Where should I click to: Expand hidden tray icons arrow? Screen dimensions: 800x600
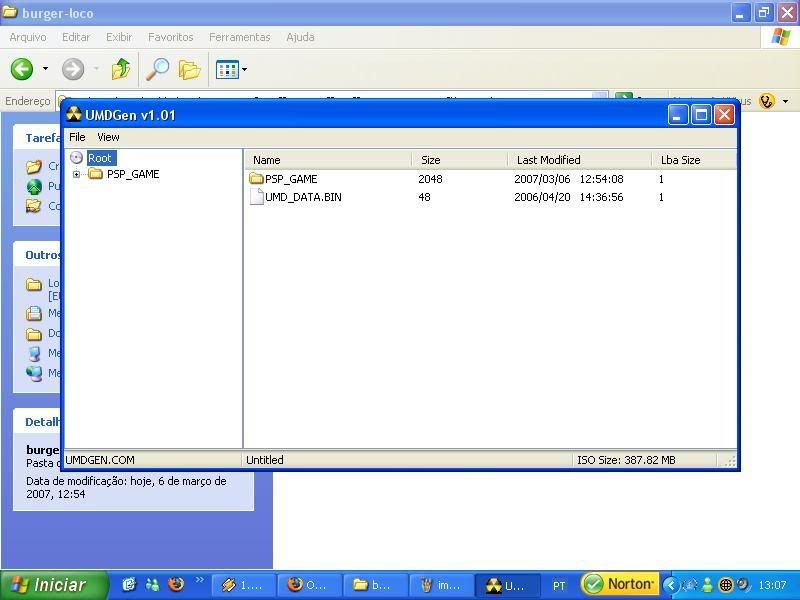click(x=671, y=585)
